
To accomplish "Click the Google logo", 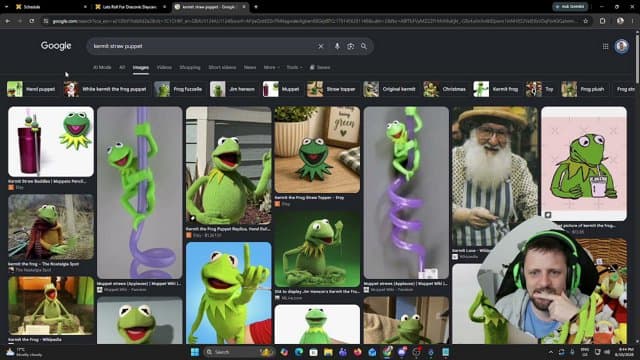I will (56, 46).
